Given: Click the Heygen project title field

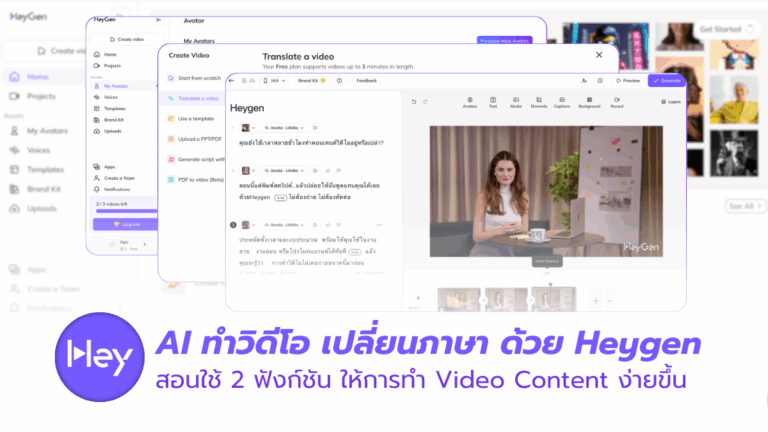Looking at the screenshot, I should pos(247,108).
